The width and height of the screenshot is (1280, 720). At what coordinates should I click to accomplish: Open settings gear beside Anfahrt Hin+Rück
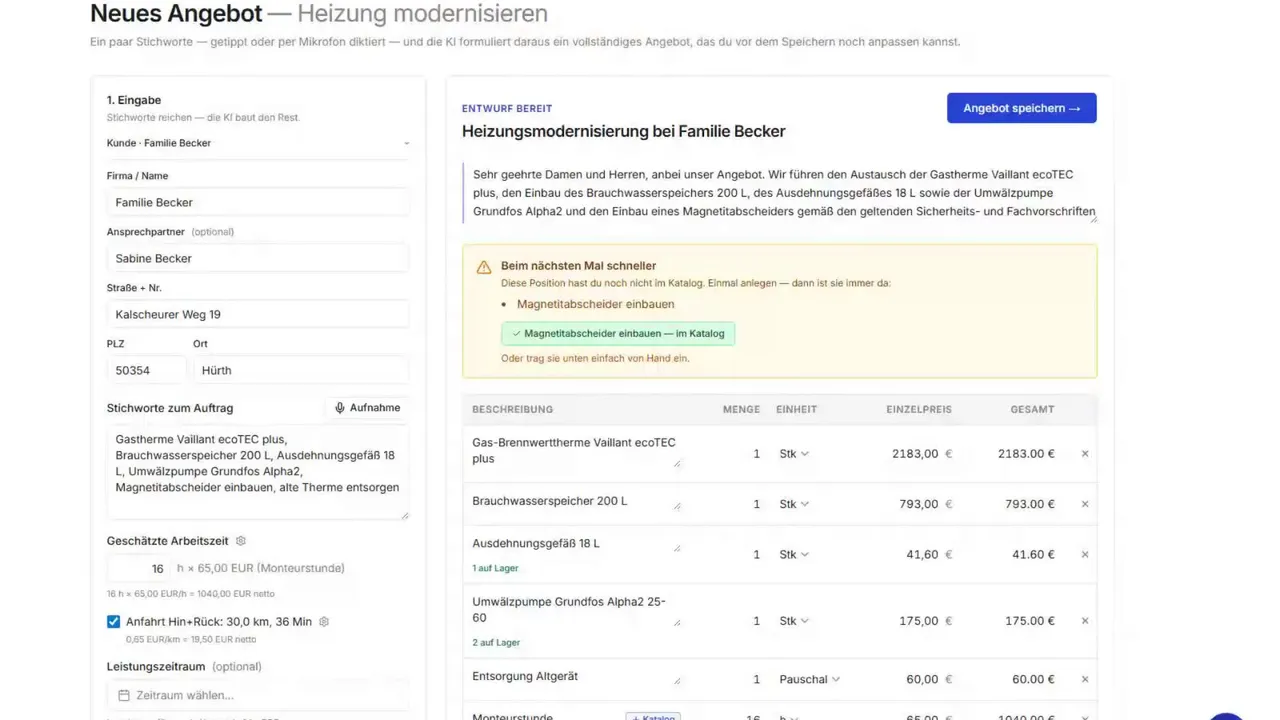coord(324,621)
